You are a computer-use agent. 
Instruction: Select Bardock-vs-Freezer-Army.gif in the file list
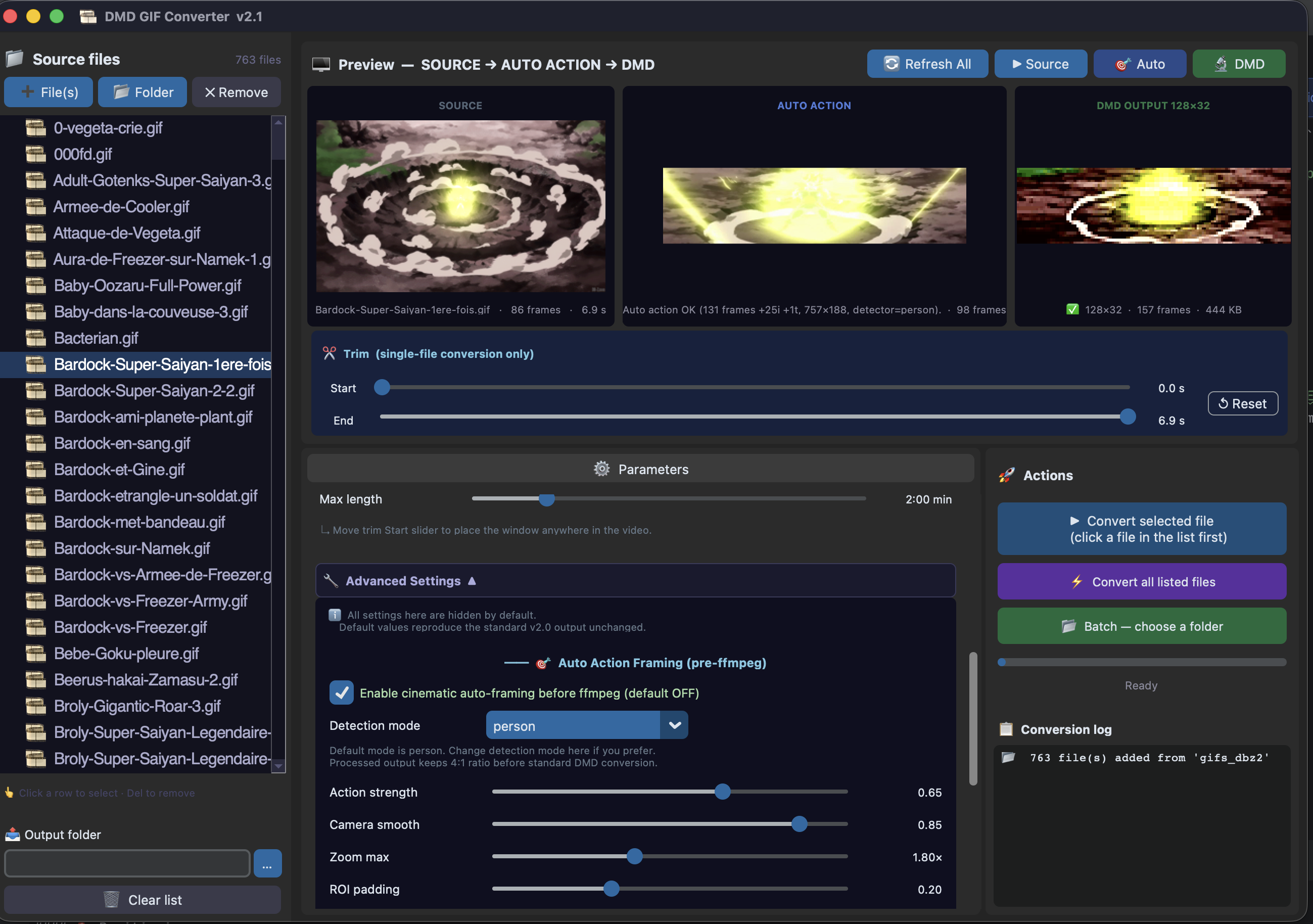135,602
